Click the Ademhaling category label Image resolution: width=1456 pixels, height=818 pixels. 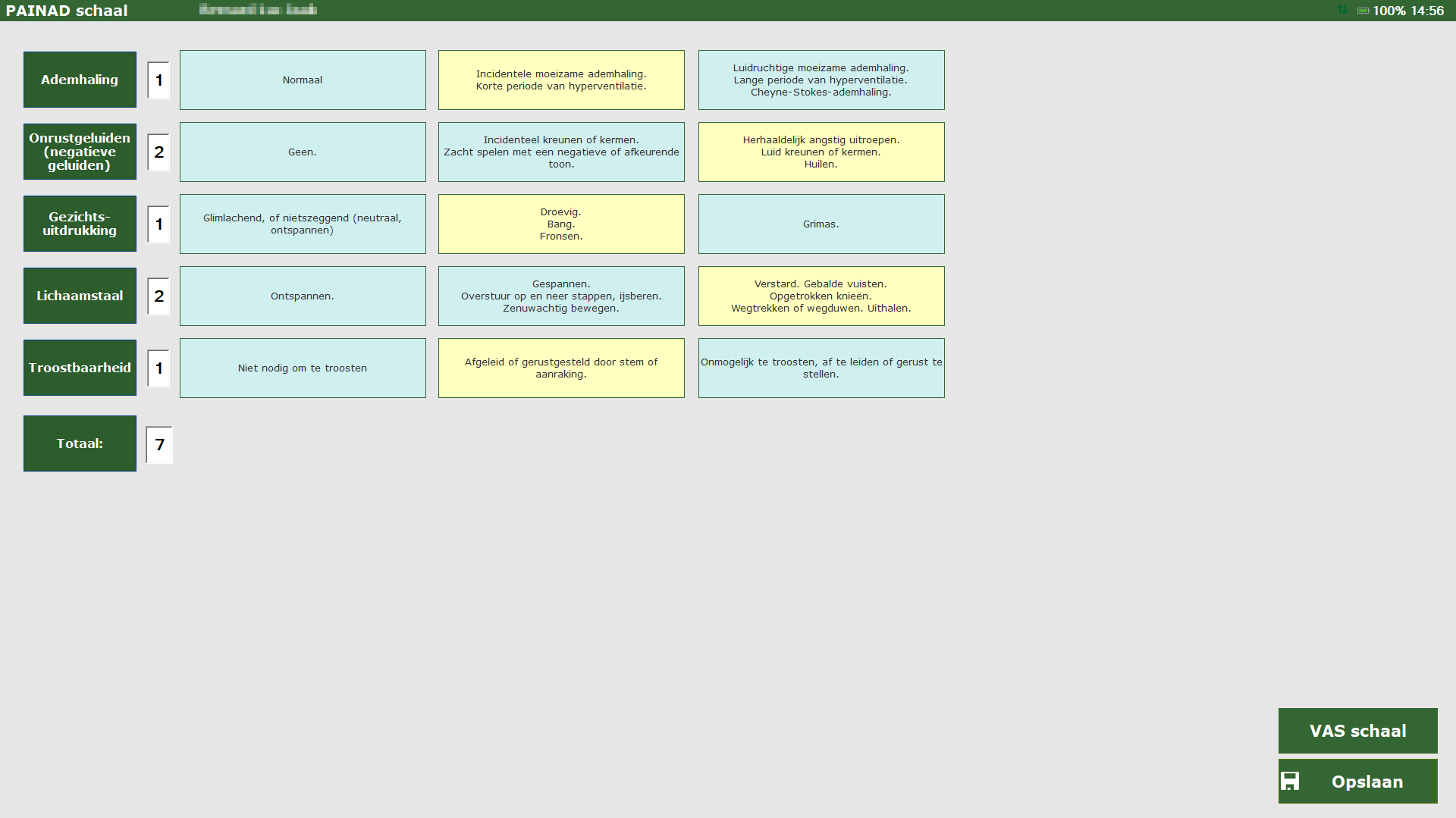(x=80, y=80)
